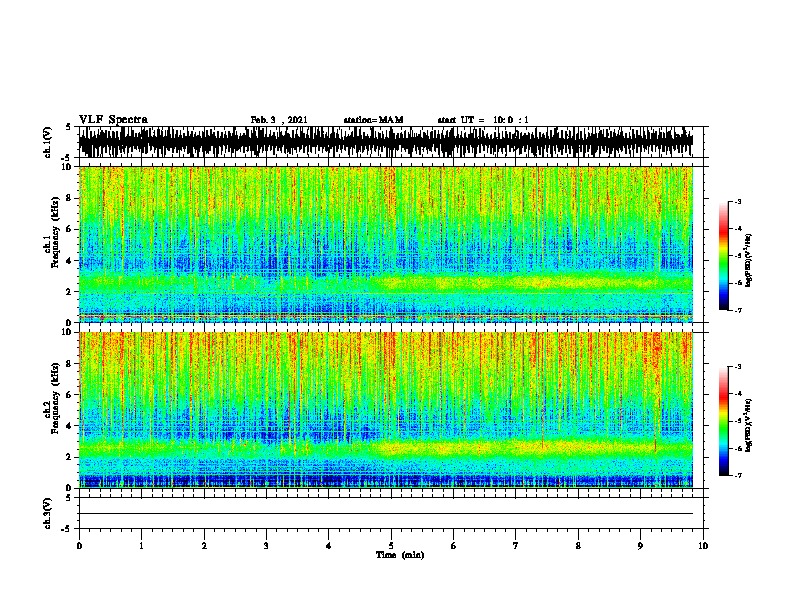The image size is (792, 612).
Task: Click the 'ch.1(V)' axis label
Action: click(47, 142)
